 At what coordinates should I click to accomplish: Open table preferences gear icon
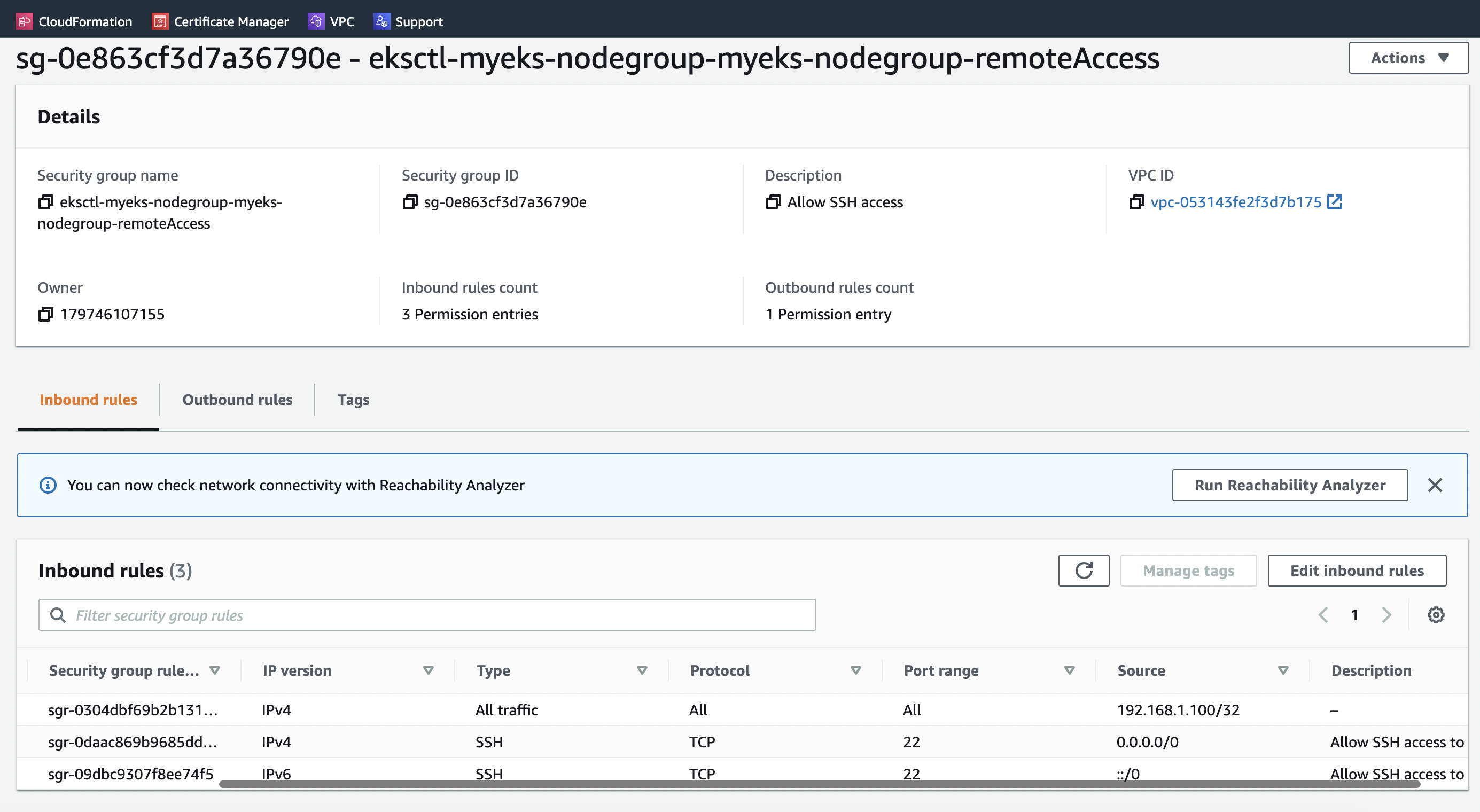(x=1436, y=615)
